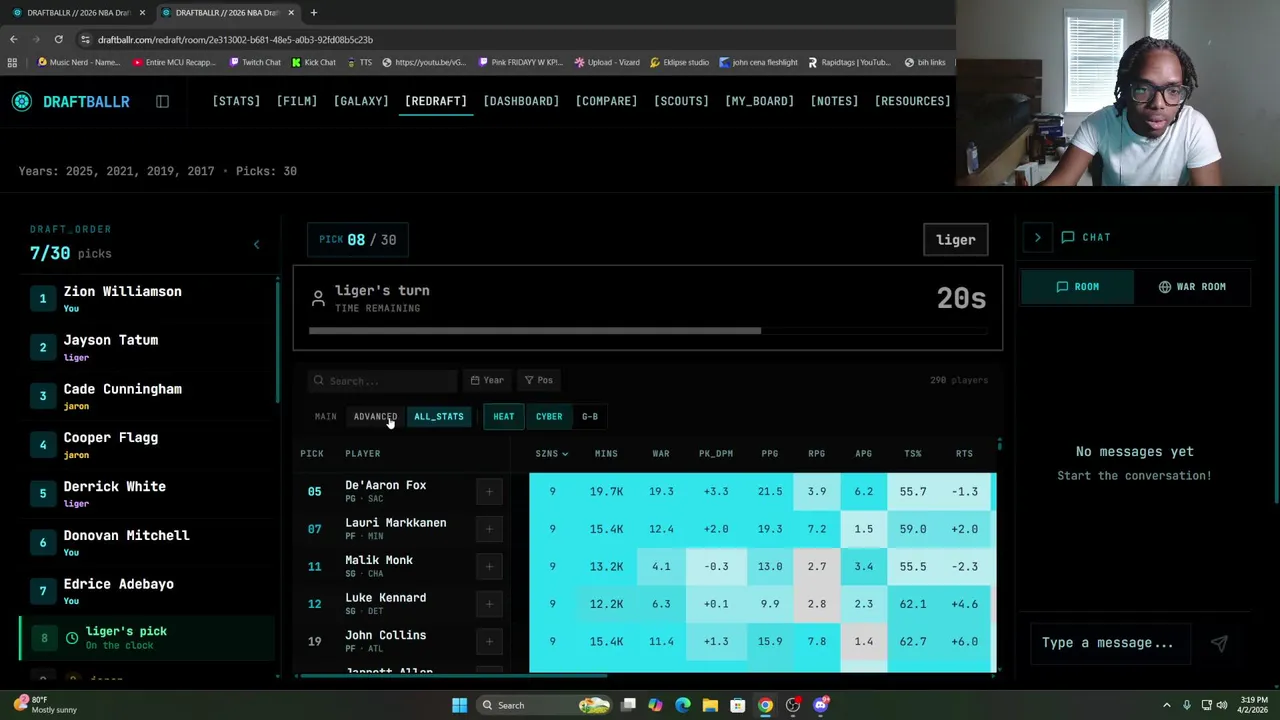
Task: Sort by WAR column header
Action: pyautogui.click(x=661, y=454)
